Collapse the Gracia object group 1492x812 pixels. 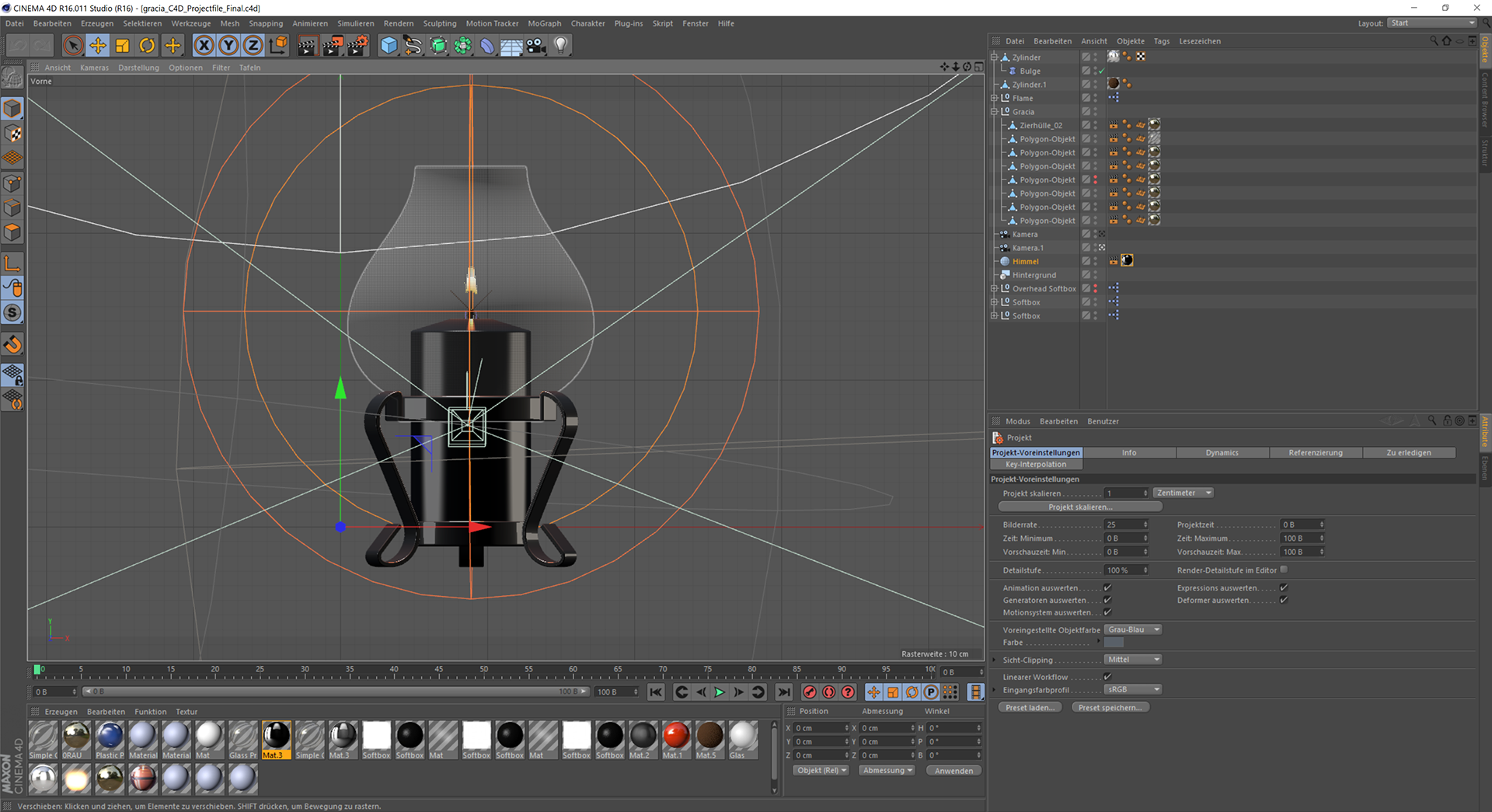point(994,112)
